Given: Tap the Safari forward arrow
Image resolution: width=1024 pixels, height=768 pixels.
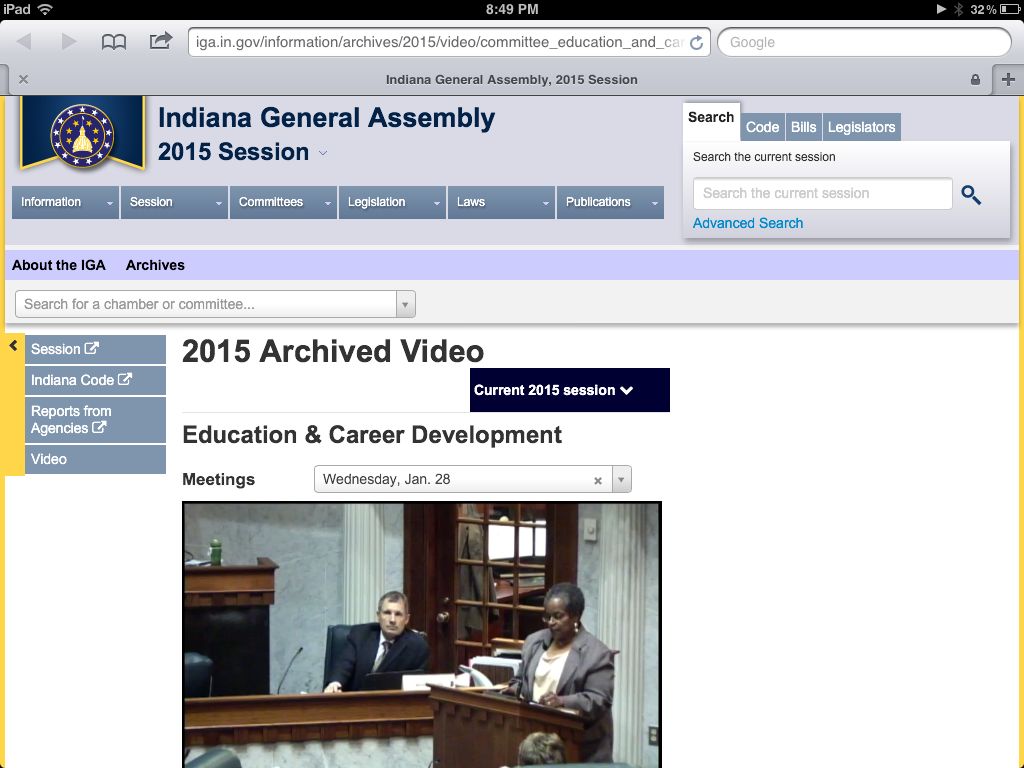Looking at the screenshot, I should [x=69, y=42].
